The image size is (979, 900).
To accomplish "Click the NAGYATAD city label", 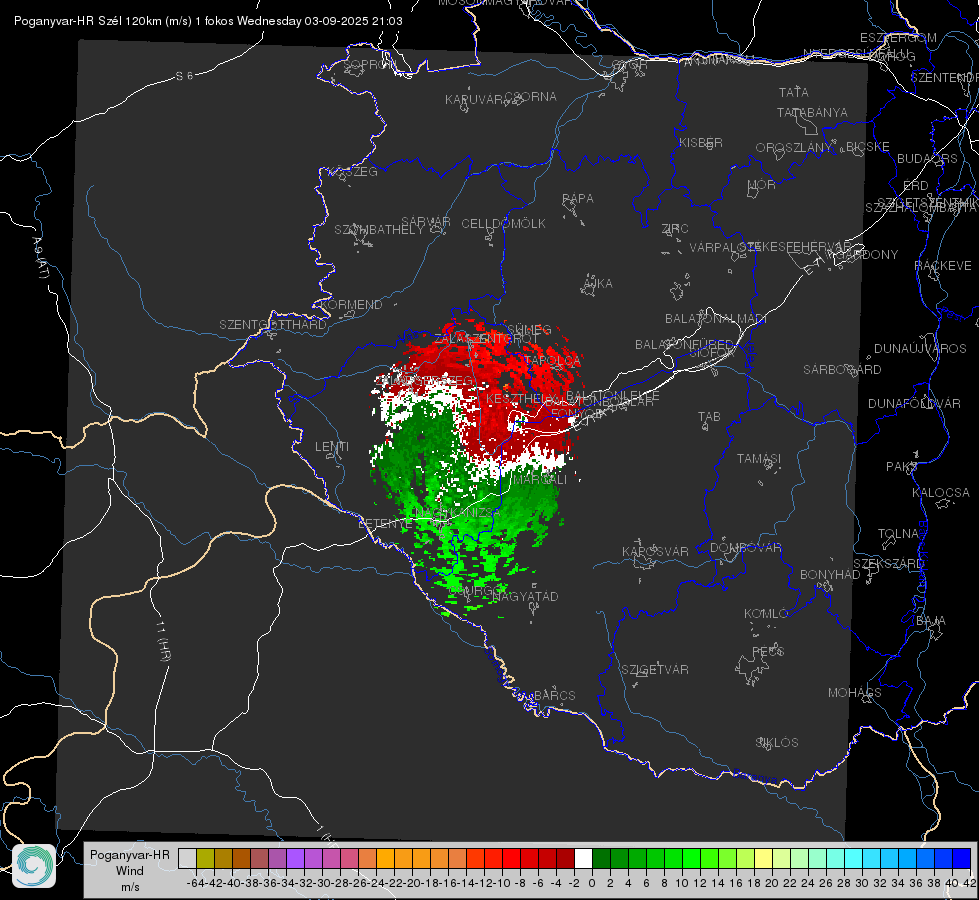I will click(x=526, y=596).
